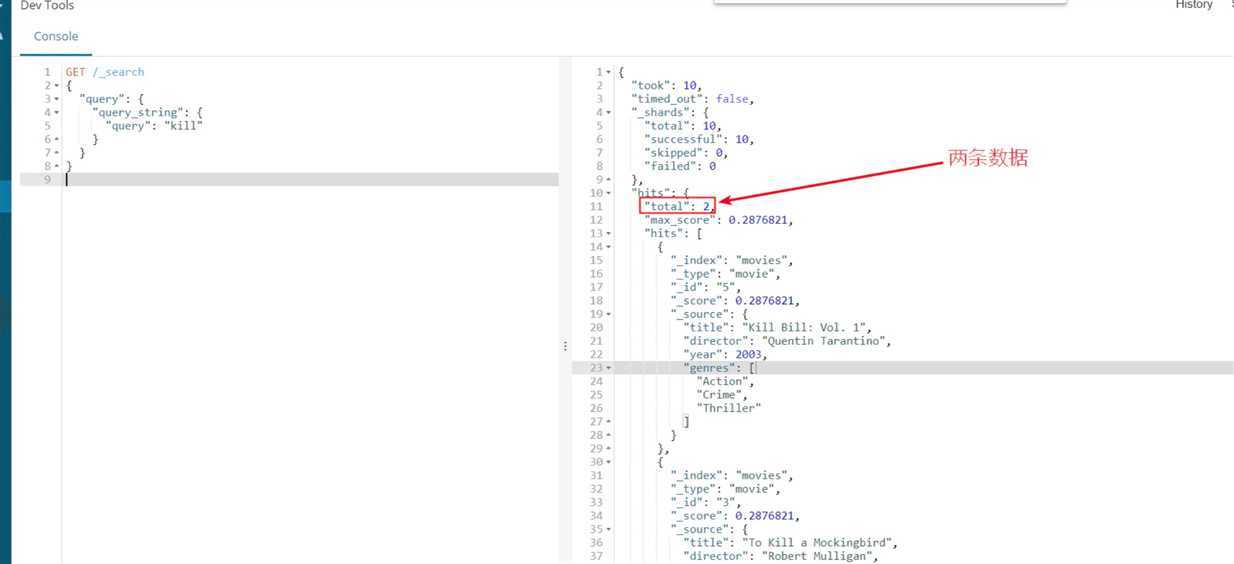Click the "kill" query value

coord(183,126)
